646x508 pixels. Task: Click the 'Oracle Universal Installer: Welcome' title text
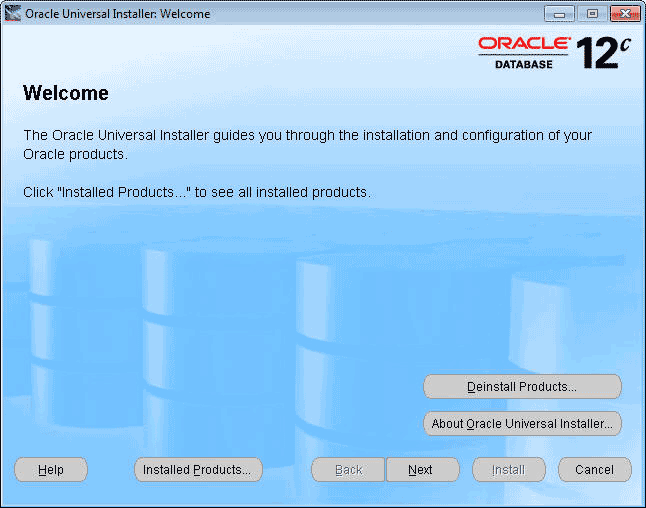[x=118, y=14]
